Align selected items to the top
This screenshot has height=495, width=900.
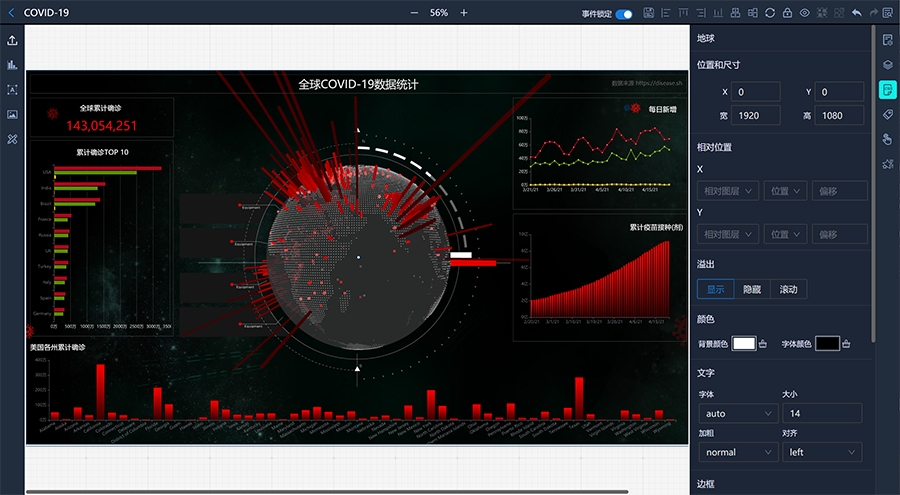click(x=683, y=13)
